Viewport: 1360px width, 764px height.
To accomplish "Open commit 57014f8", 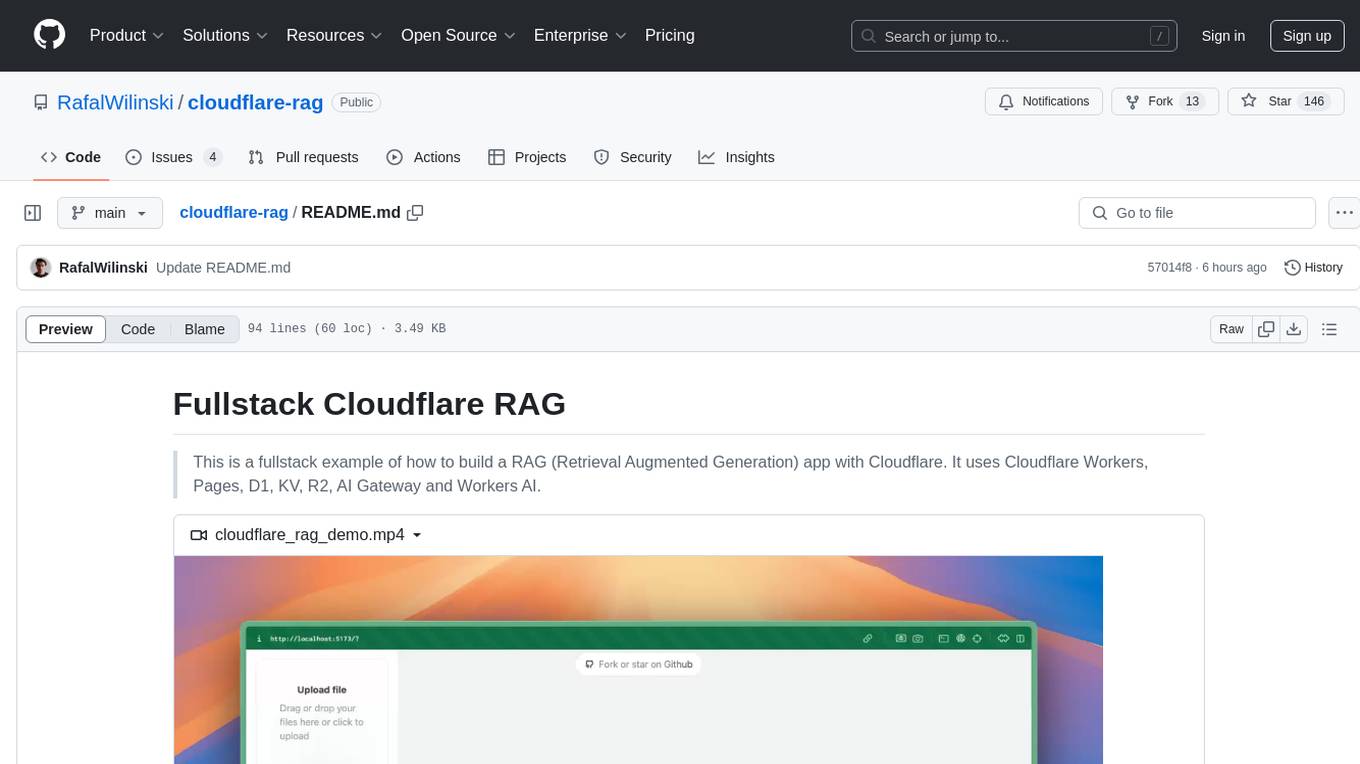I will tap(1169, 268).
